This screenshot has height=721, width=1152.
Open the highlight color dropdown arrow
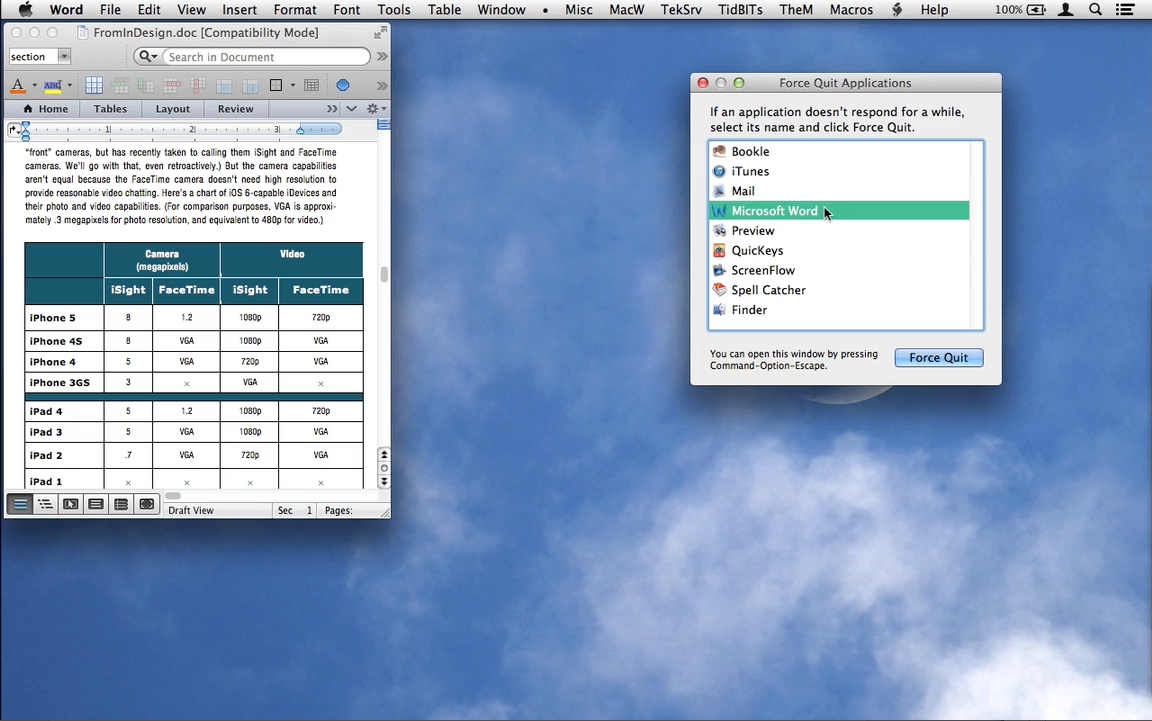[x=70, y=85]
